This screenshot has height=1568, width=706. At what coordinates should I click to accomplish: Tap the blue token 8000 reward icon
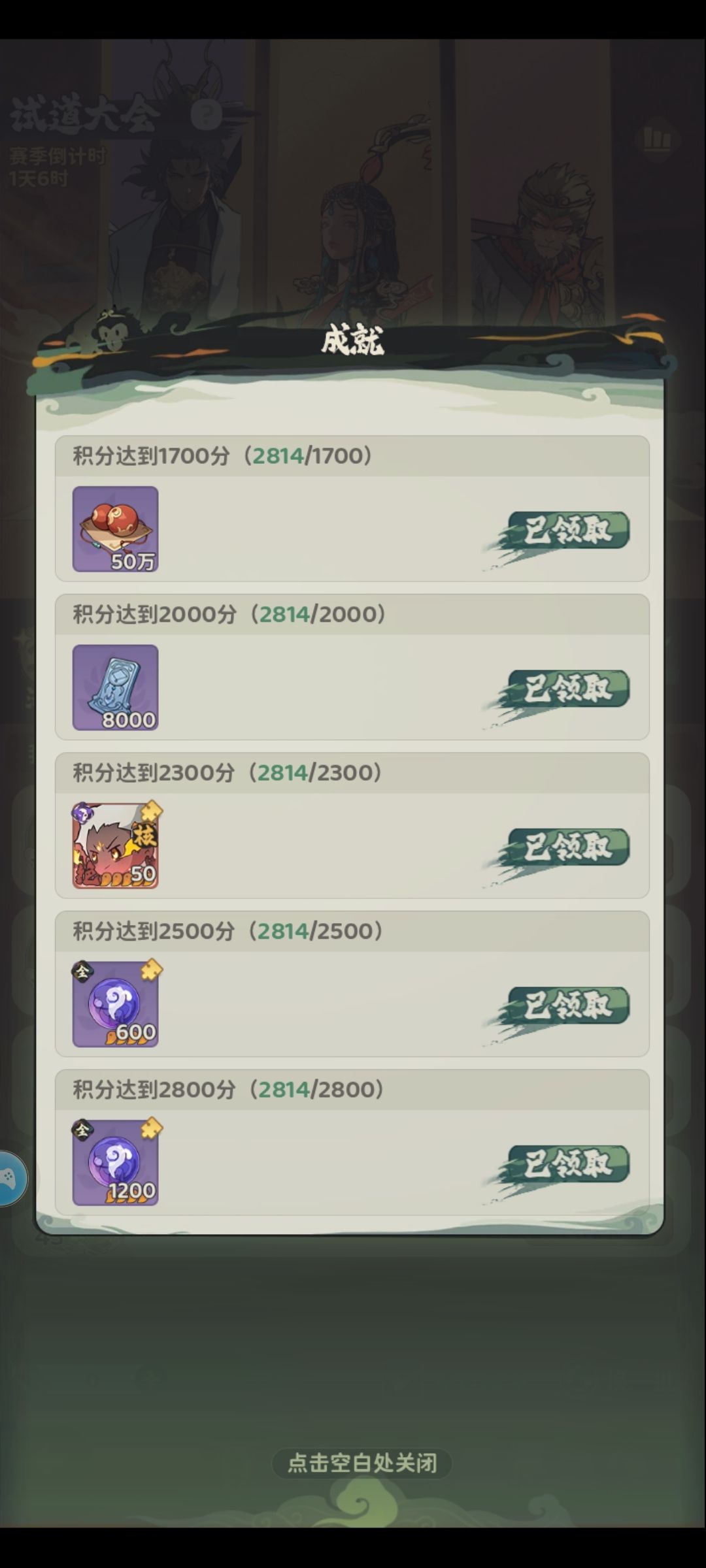(x=115, y=687)
